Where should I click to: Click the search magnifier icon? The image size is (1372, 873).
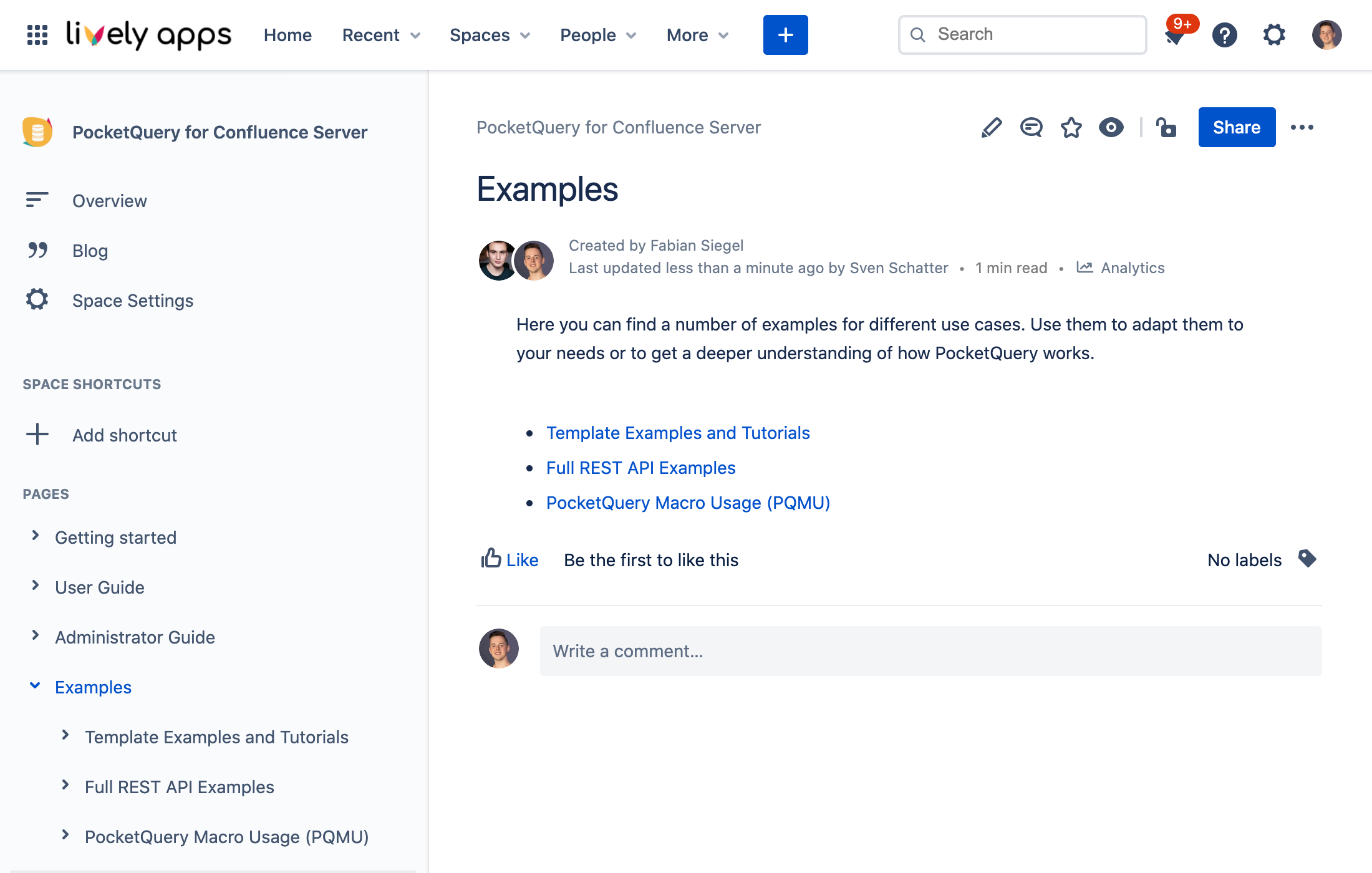coord(918,35)
